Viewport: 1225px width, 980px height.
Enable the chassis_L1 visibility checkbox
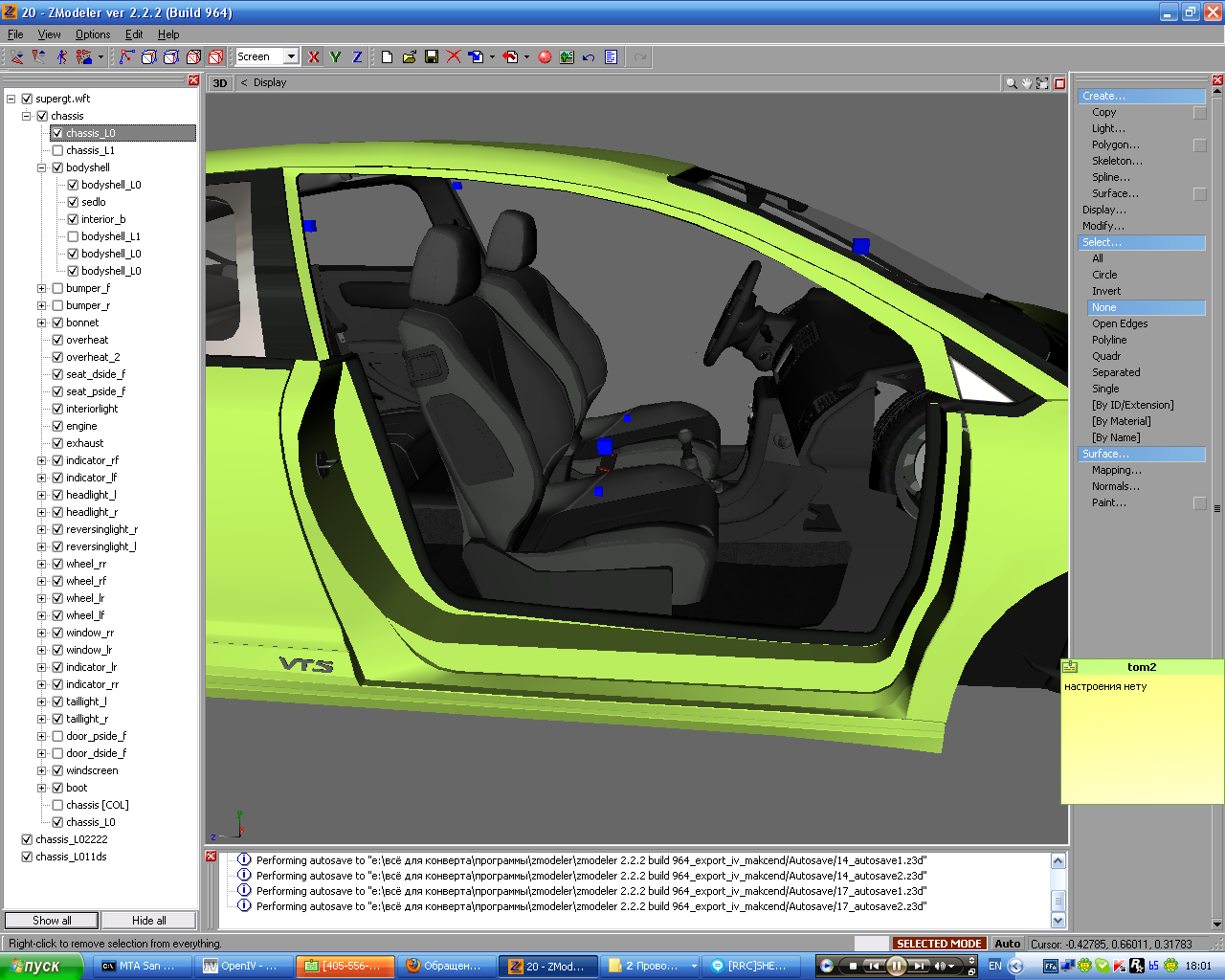57,150
